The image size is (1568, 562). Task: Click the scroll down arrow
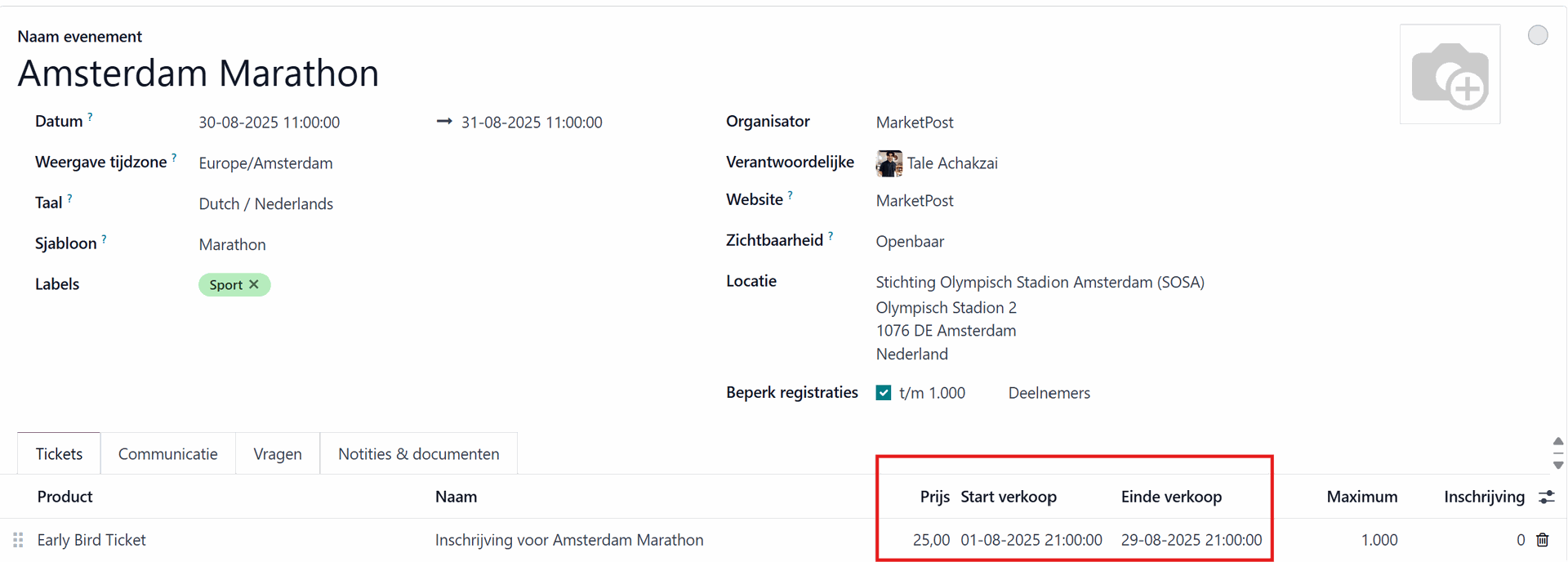point(1557,465)
